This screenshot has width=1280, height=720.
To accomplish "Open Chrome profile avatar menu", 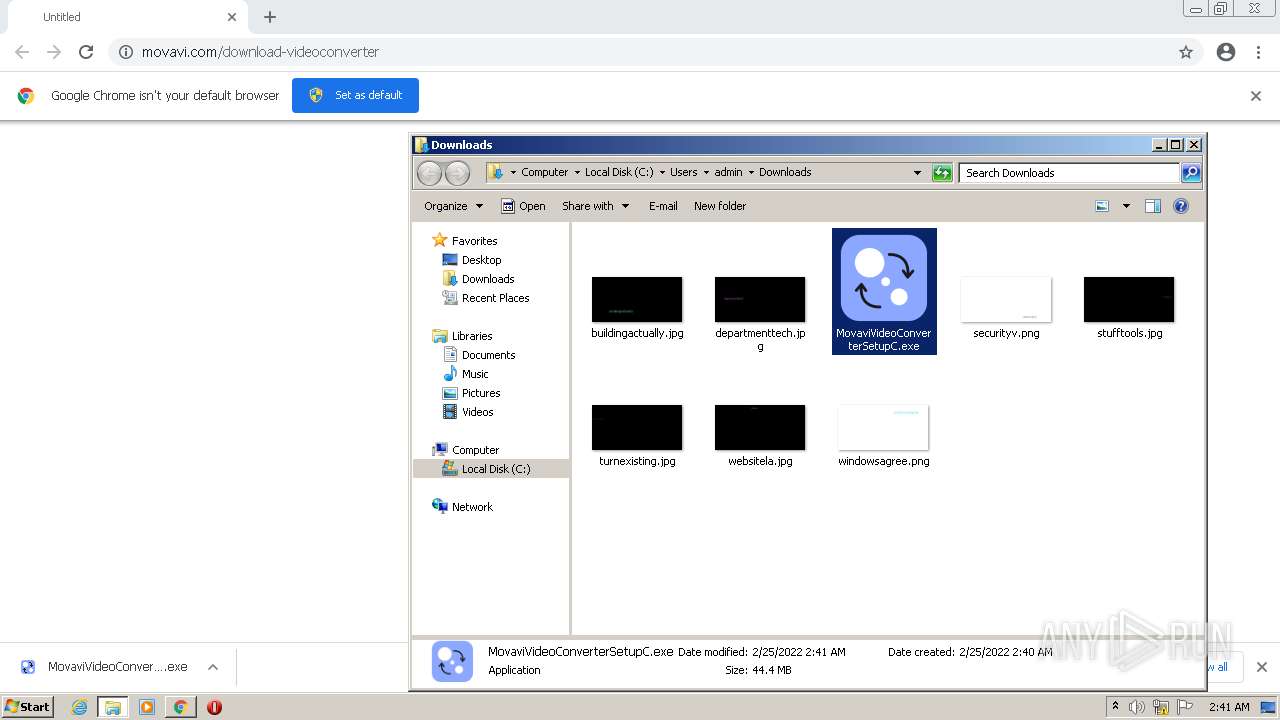I will (1226, 52).
